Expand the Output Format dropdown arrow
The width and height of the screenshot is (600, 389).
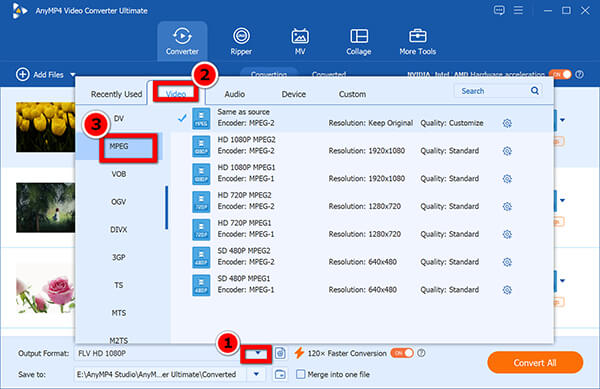(x=258, y=353)
